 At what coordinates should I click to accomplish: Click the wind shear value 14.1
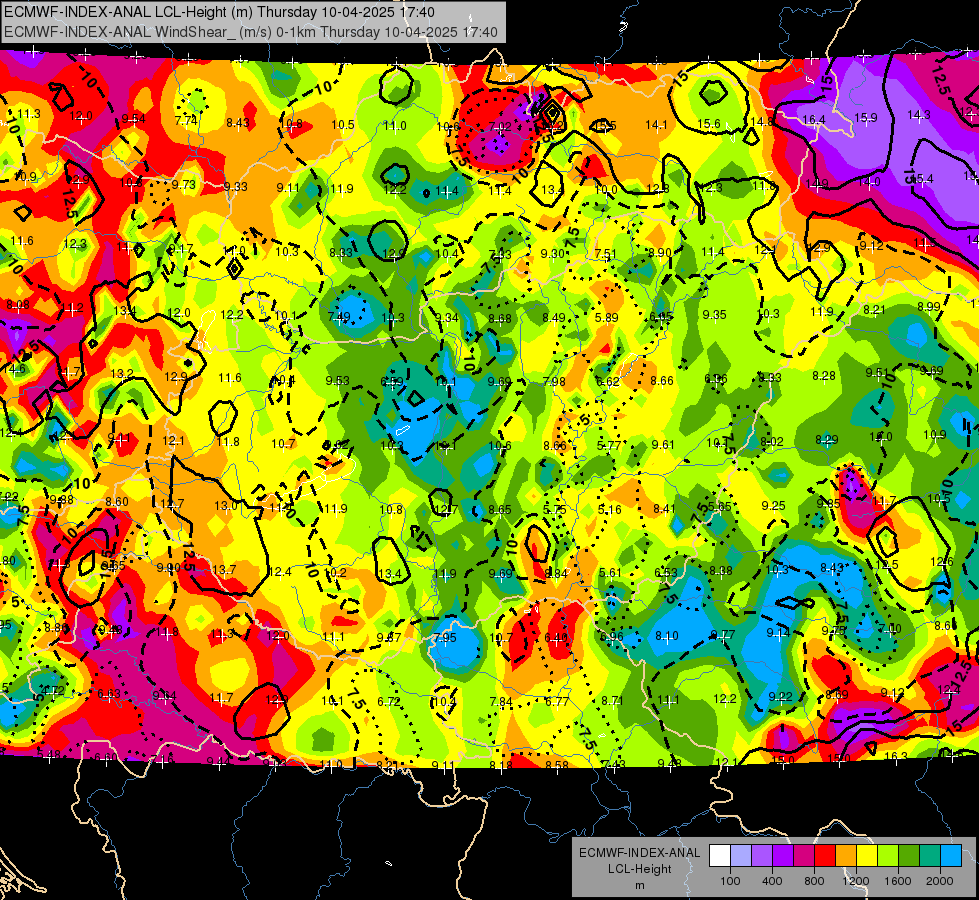pos(656,125)
